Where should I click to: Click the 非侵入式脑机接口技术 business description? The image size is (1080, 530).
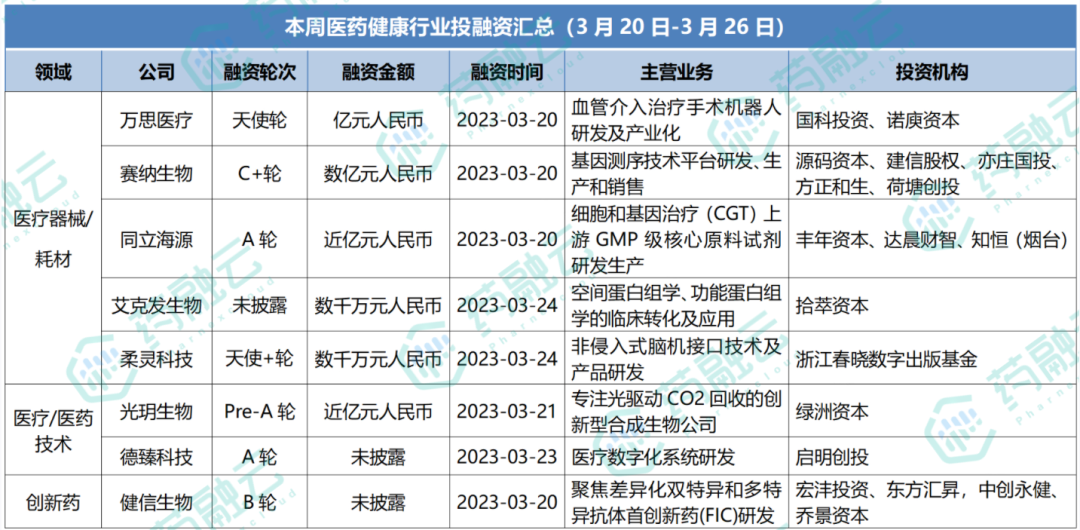[676, 358]
